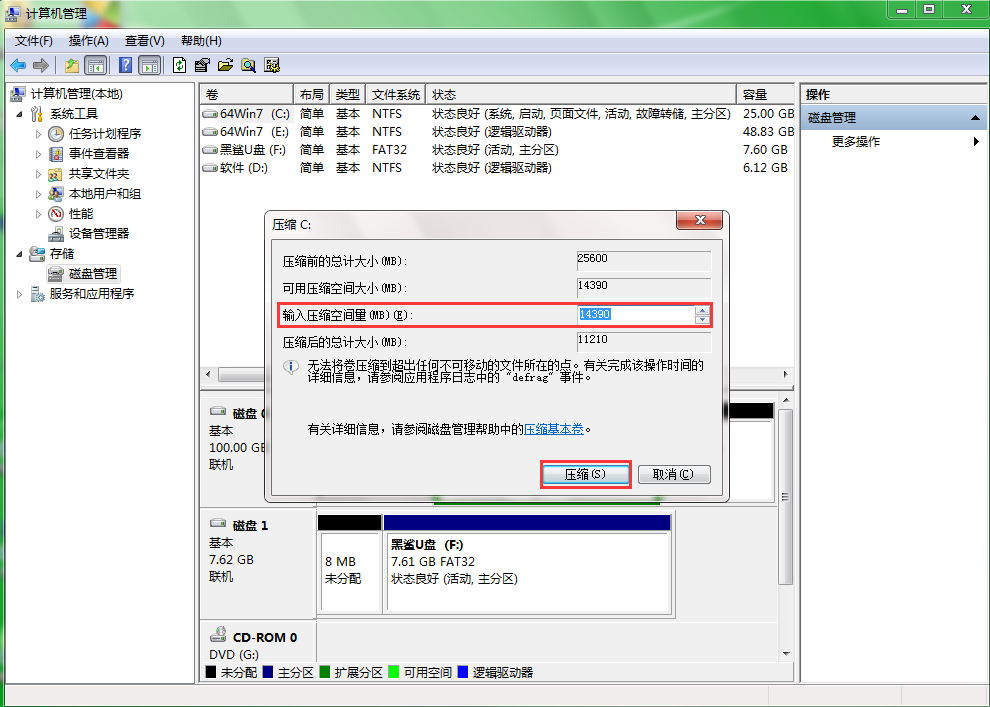Expand 服务和应用程序 tree node
Screen dimensions: 990x707
(x=21, y=294)
